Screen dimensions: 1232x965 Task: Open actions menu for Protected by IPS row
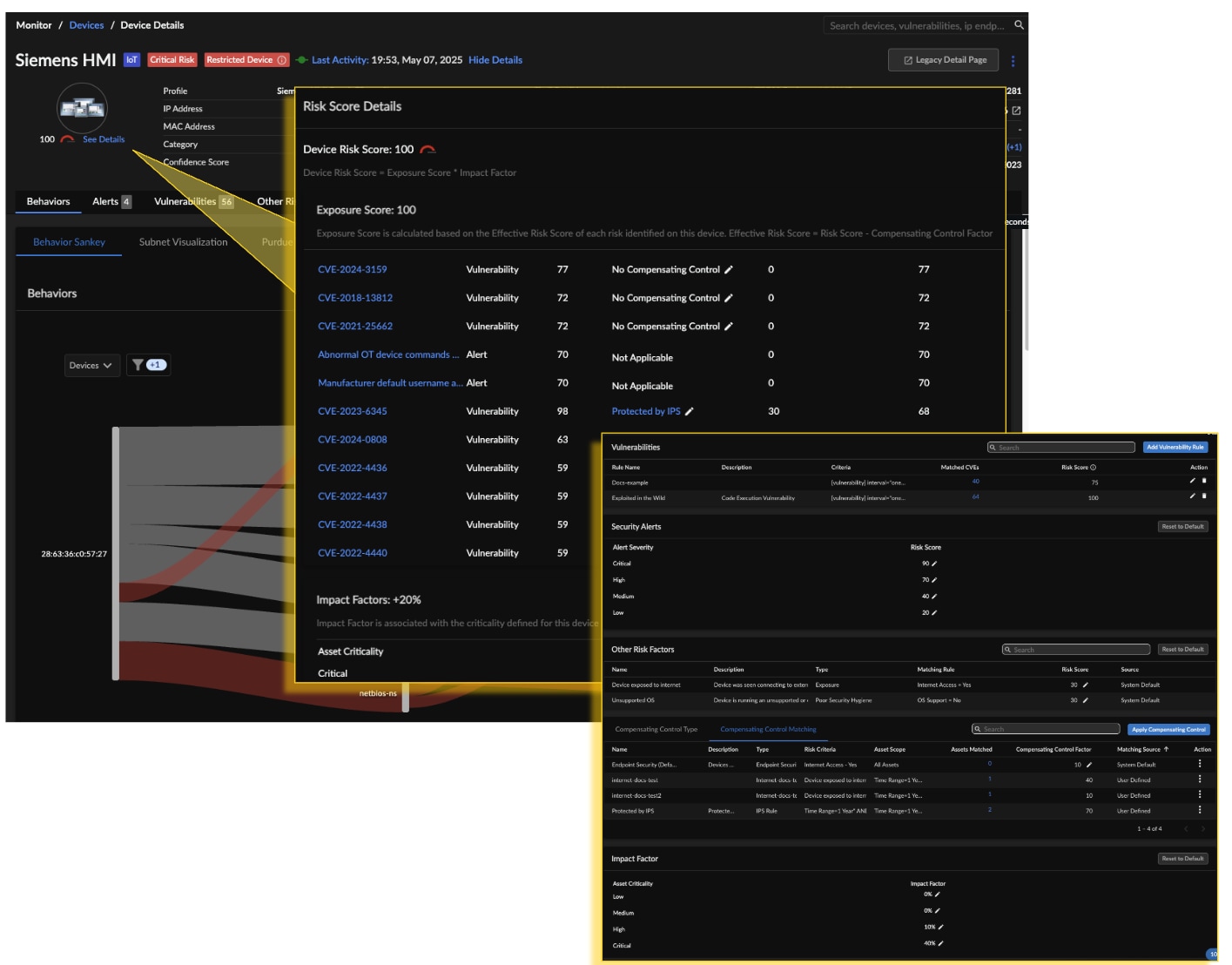[x=1200, y=810]
